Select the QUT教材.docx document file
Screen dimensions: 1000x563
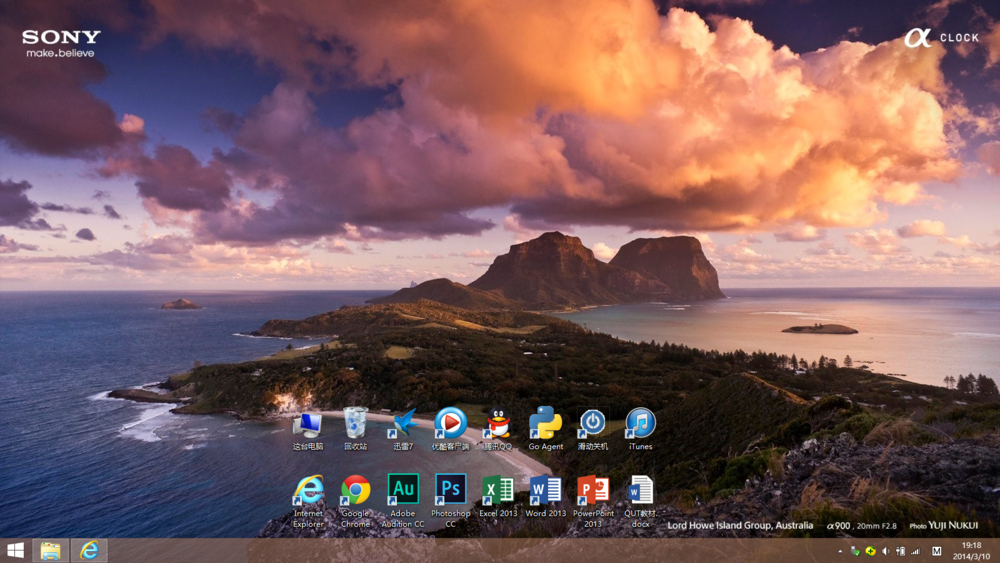tap(640, 501)
